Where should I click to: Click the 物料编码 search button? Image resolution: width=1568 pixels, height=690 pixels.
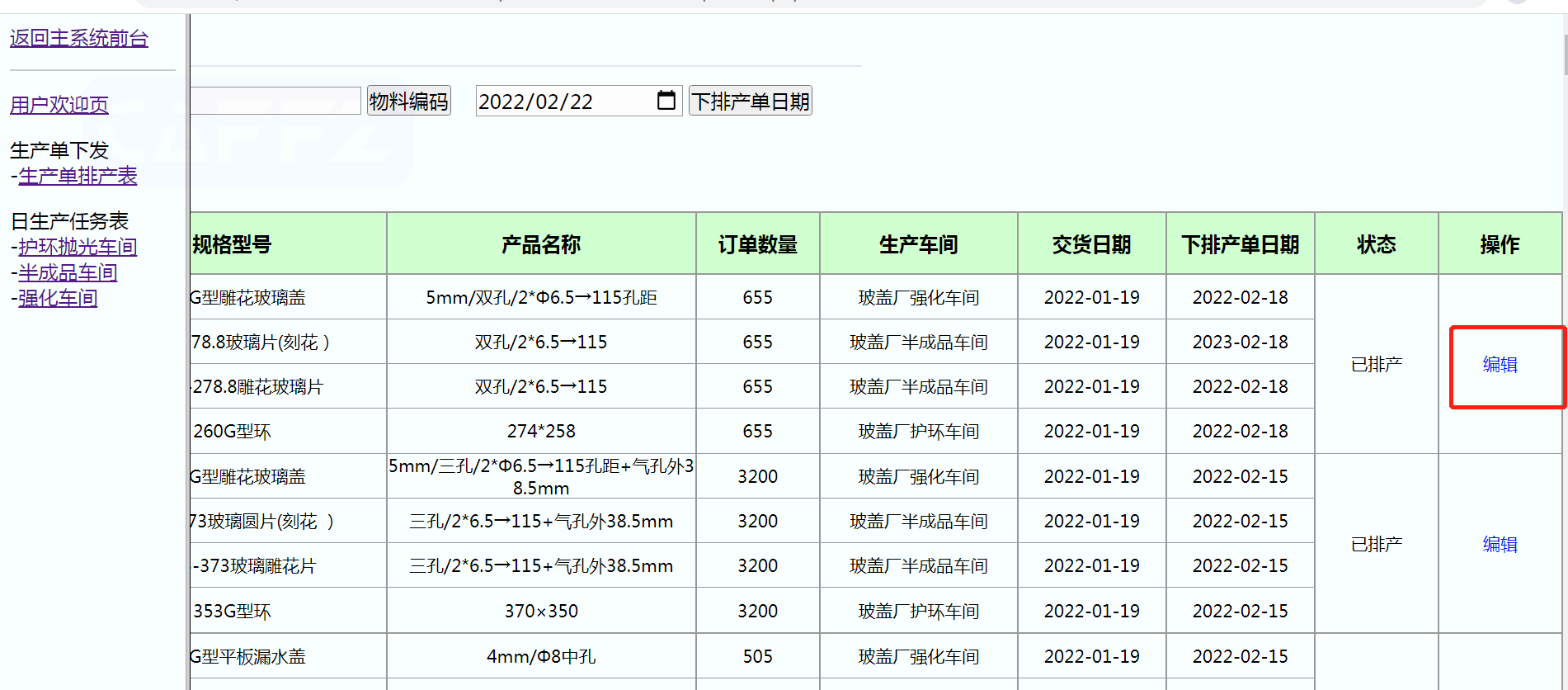[x=408, y=101]
